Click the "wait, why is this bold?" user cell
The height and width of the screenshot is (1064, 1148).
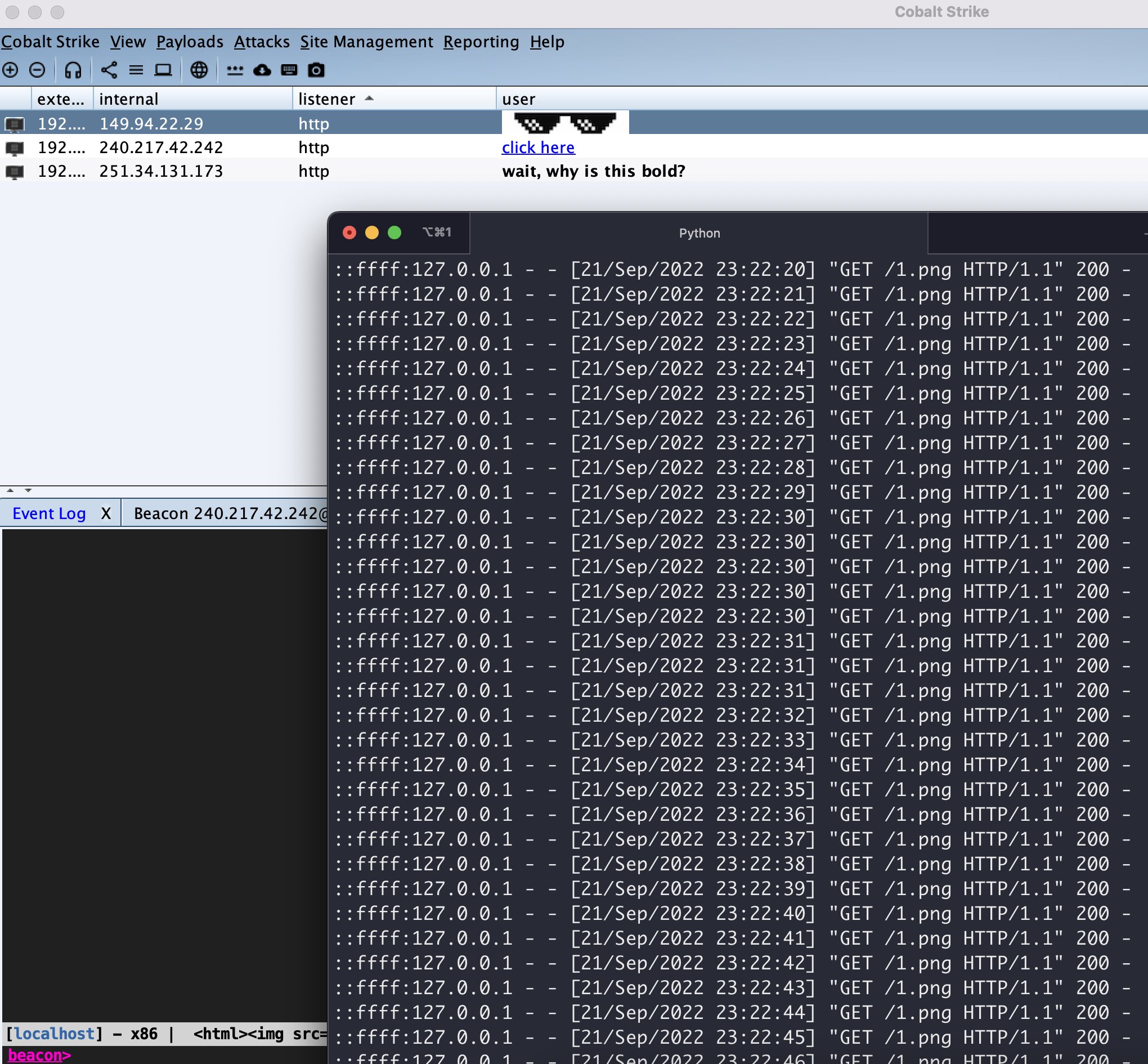point(594,172)
